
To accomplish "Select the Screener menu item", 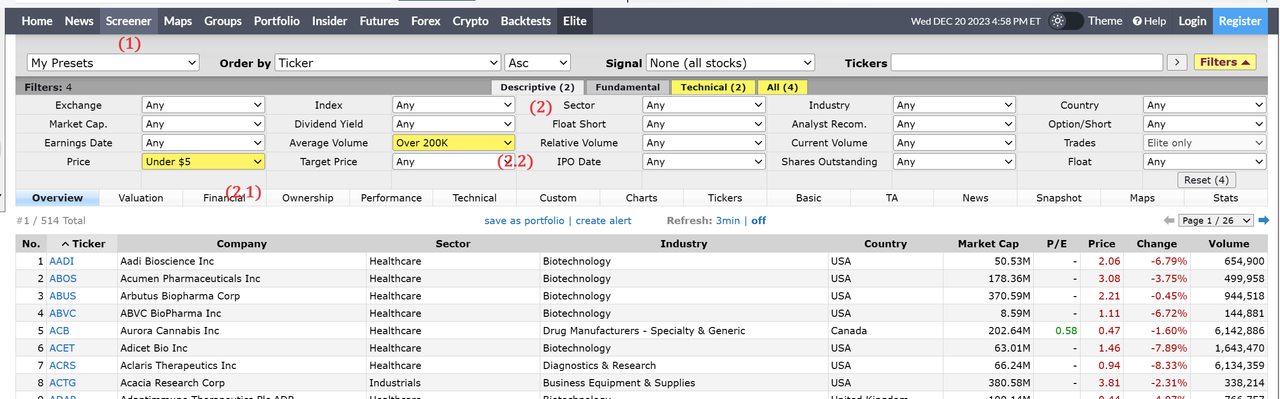I will 129,21.
